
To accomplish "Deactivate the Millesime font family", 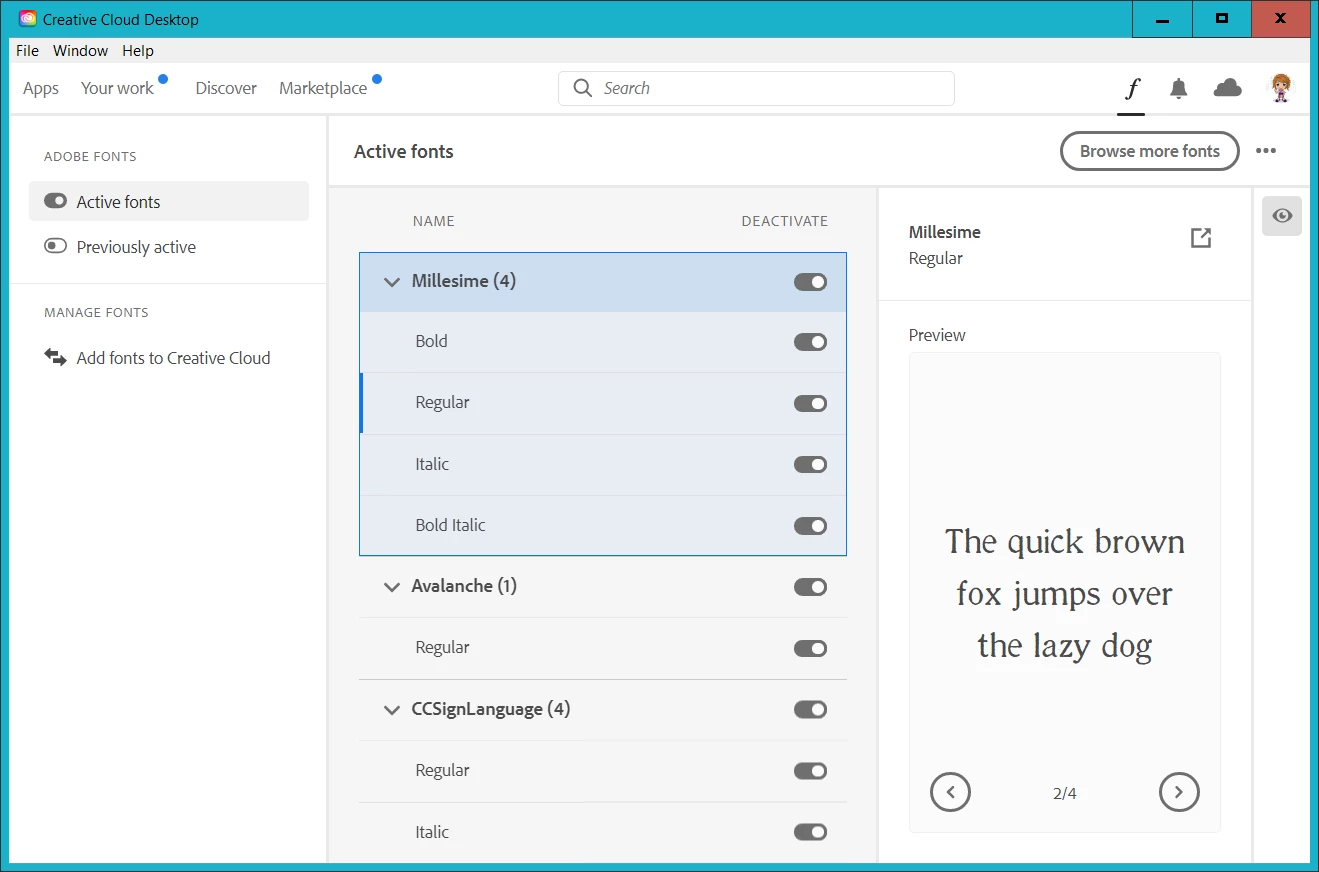I will click(811, 282).
